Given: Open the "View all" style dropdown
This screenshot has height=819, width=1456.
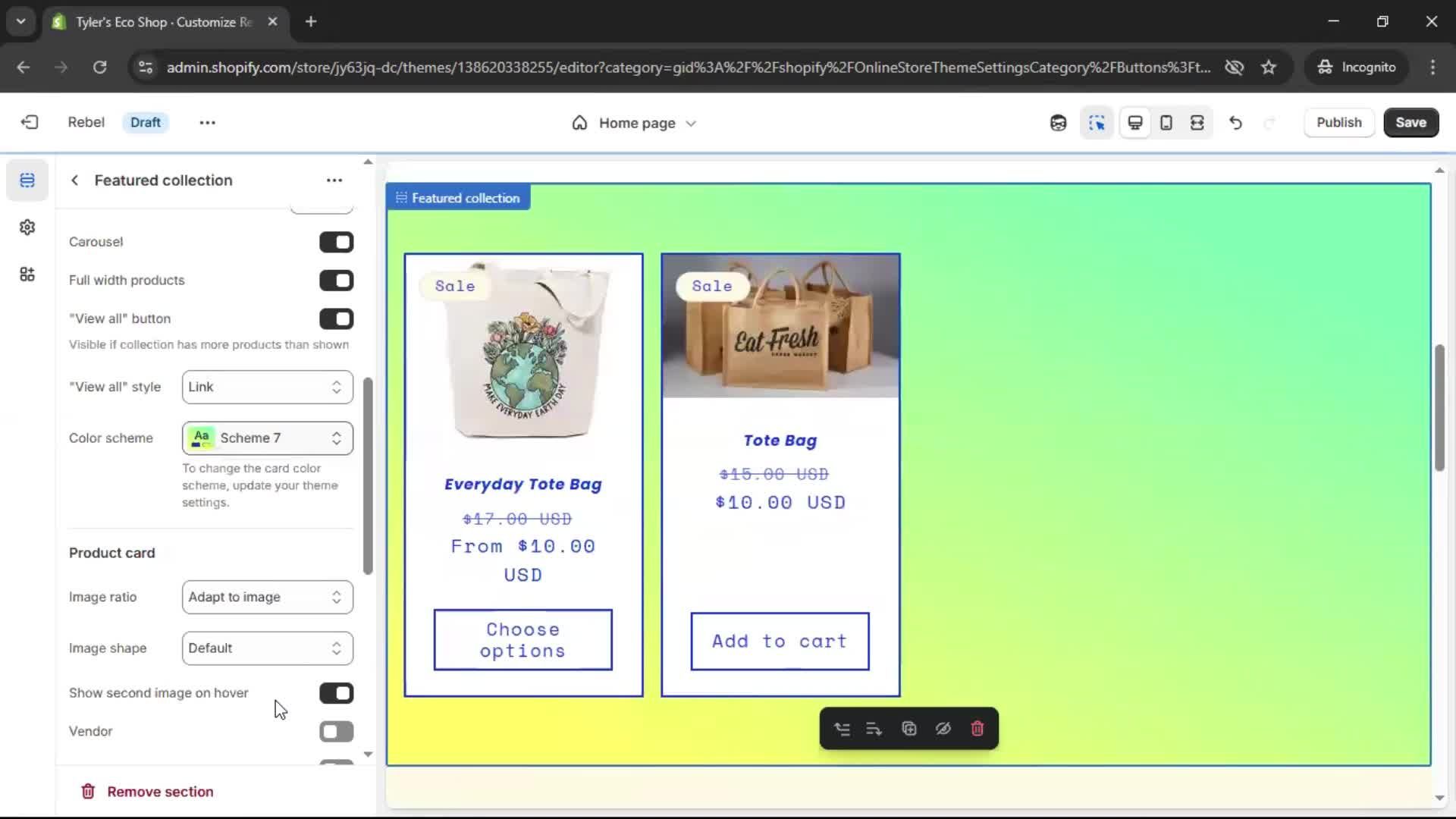Looking at the screenshot, I should 267,388.
